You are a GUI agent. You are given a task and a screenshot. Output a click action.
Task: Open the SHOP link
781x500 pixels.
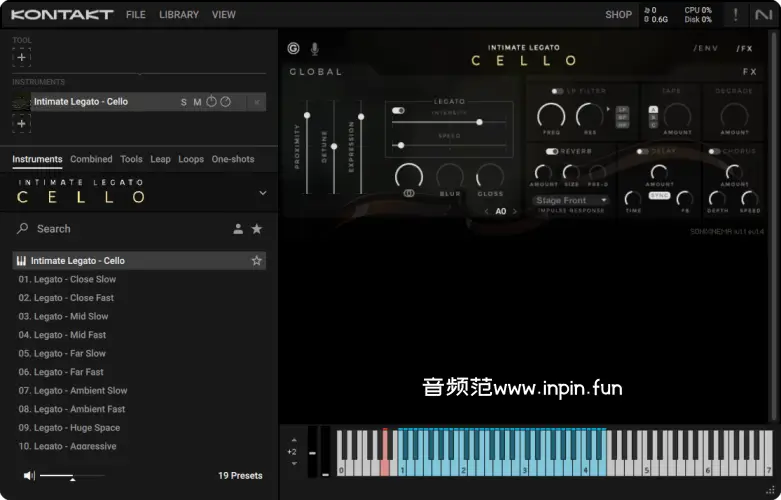point(618,15)
